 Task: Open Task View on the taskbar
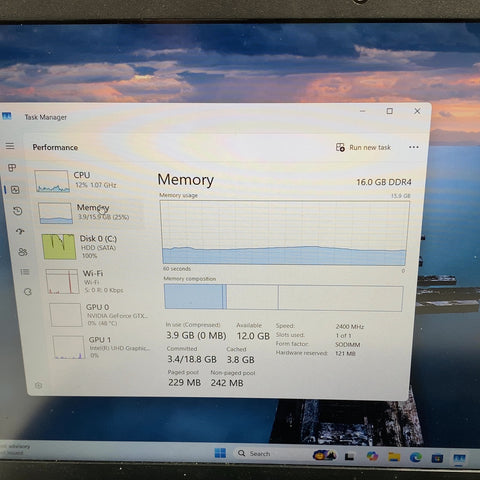pos(349,456)
